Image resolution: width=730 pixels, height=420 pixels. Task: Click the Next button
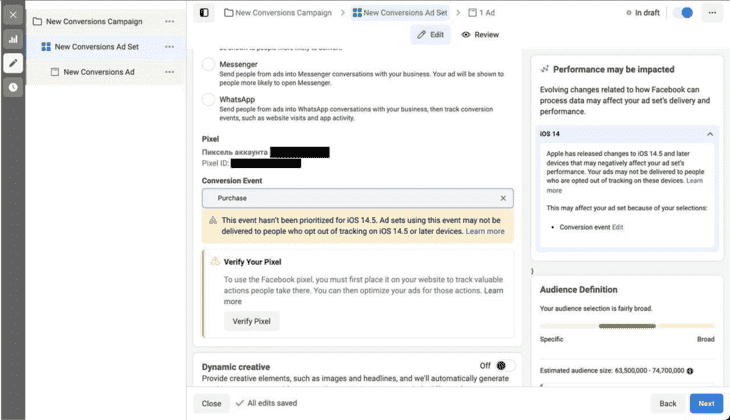click(x=706, y=404)
